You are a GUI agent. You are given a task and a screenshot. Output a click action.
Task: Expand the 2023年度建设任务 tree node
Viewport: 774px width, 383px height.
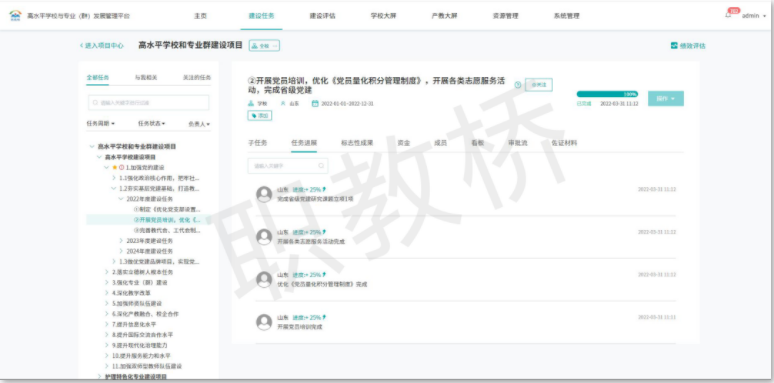click(121, 241)
